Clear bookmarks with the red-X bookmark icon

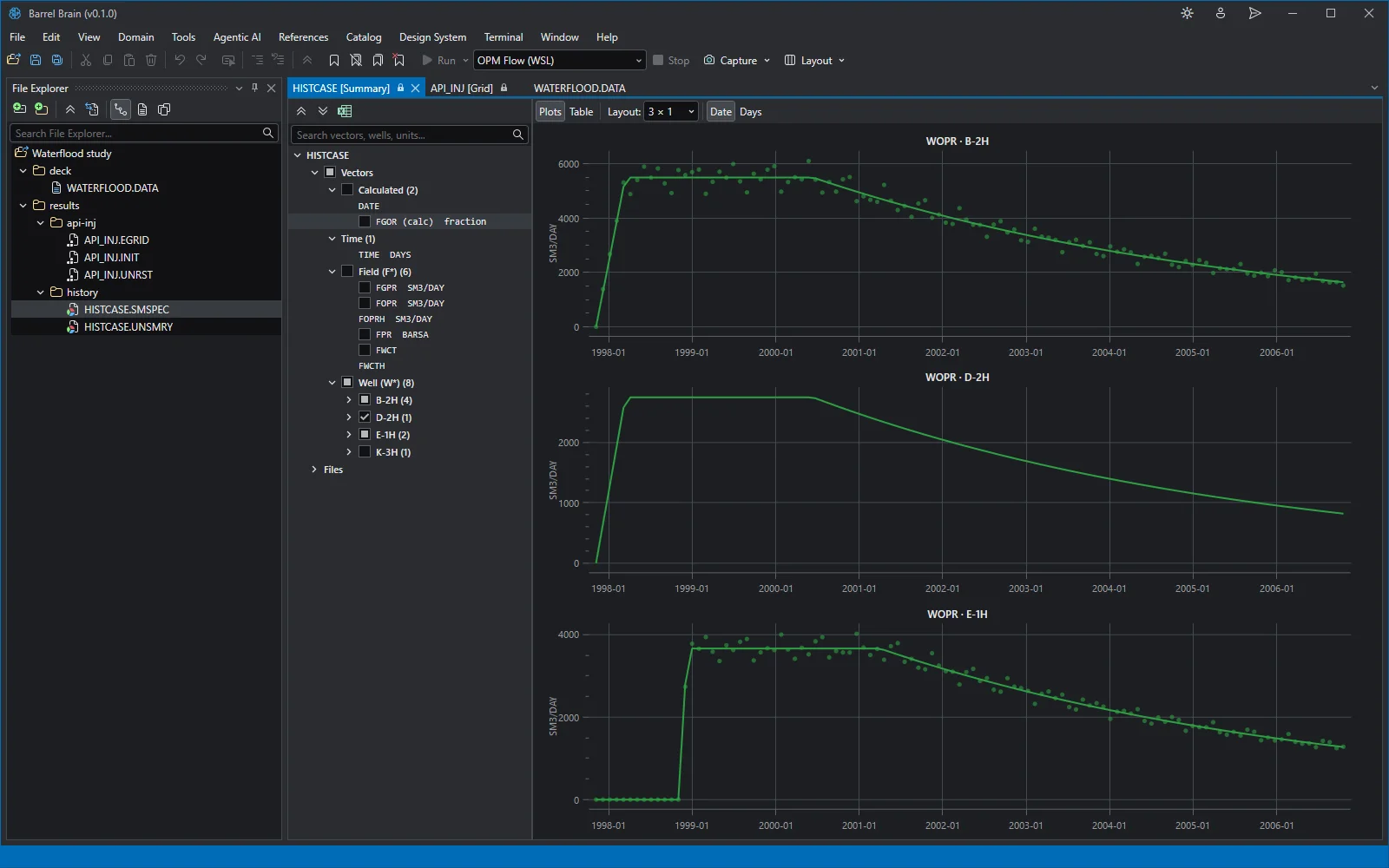(x=399, y=60)
